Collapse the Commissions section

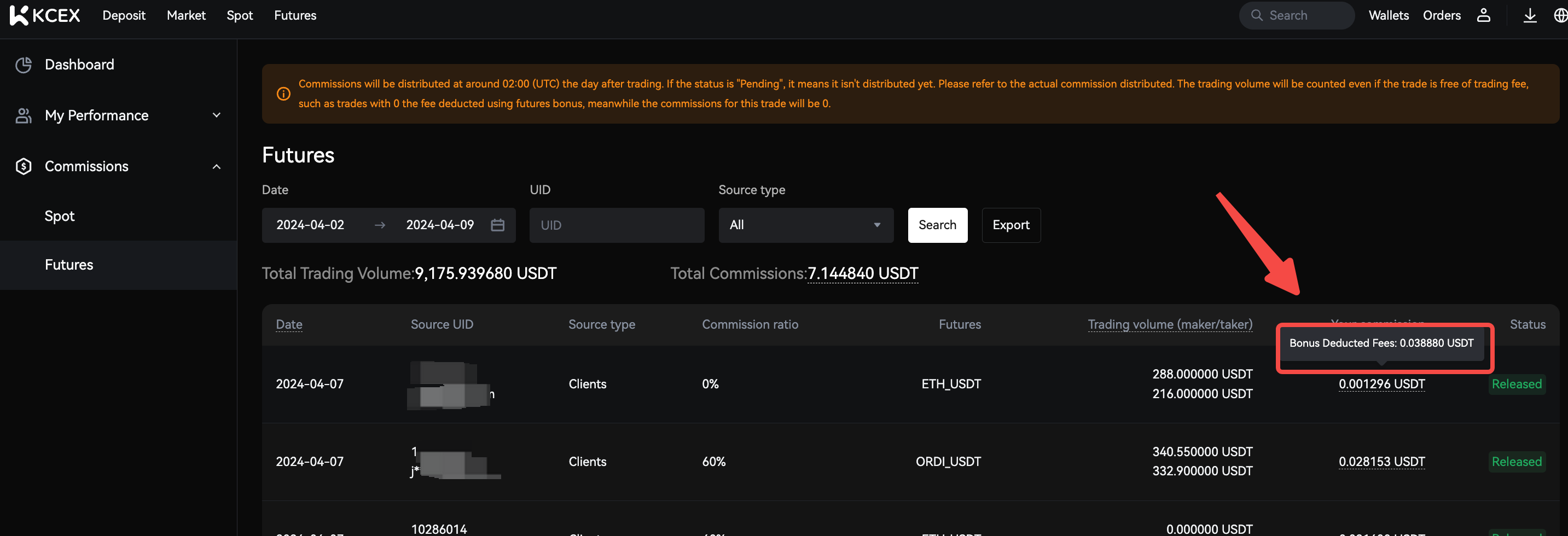216,166
